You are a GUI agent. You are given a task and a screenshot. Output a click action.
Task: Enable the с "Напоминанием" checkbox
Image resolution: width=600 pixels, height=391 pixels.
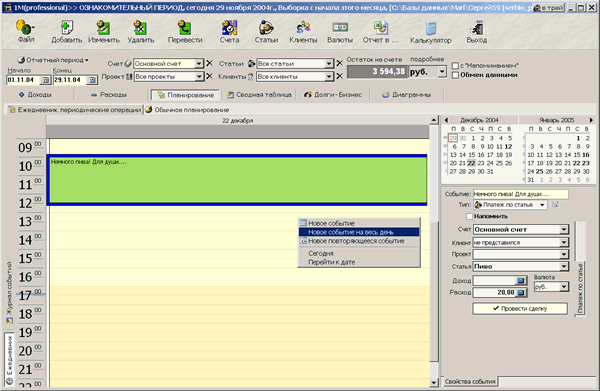[x=455, y=66]
